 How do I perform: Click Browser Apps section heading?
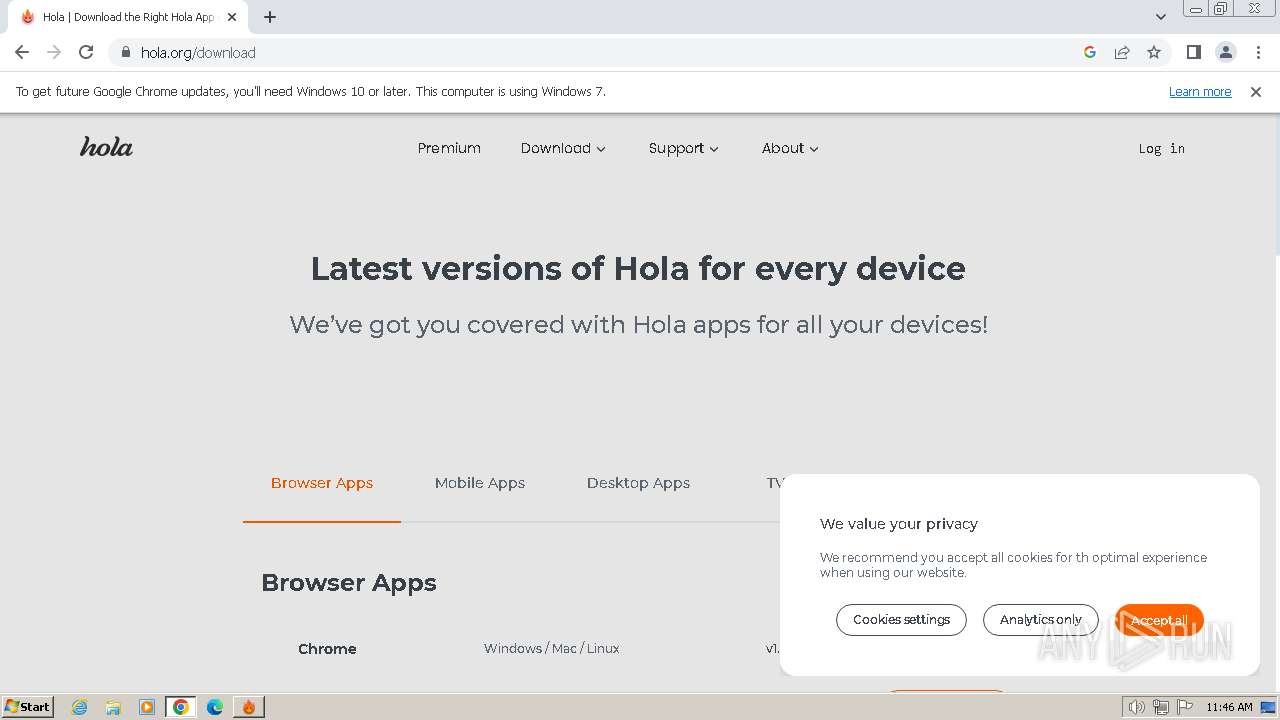[x=349, y=583]
